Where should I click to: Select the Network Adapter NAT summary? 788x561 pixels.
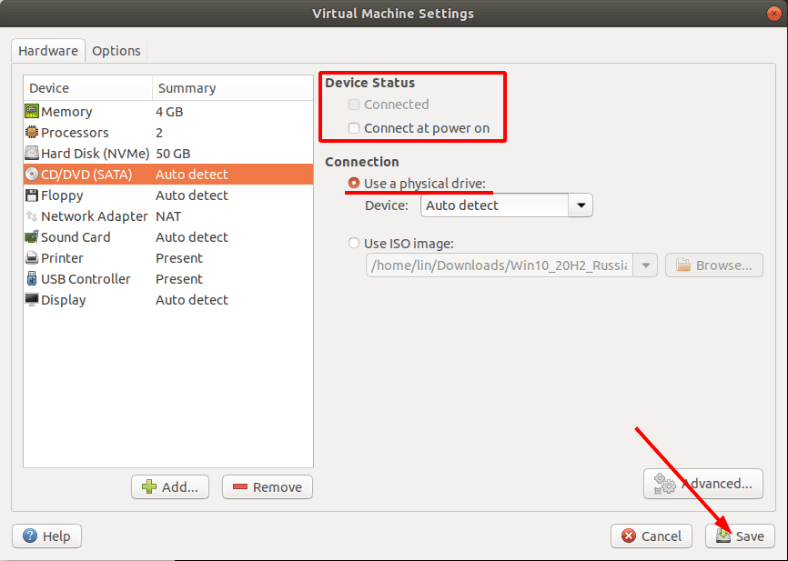[x=168, y=216]
